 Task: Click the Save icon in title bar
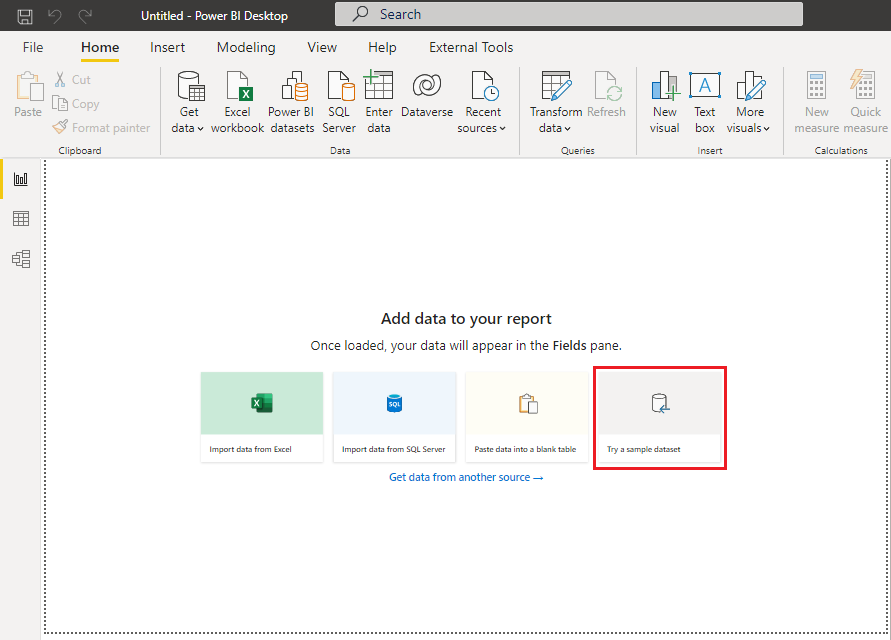(x=25, y=16)
